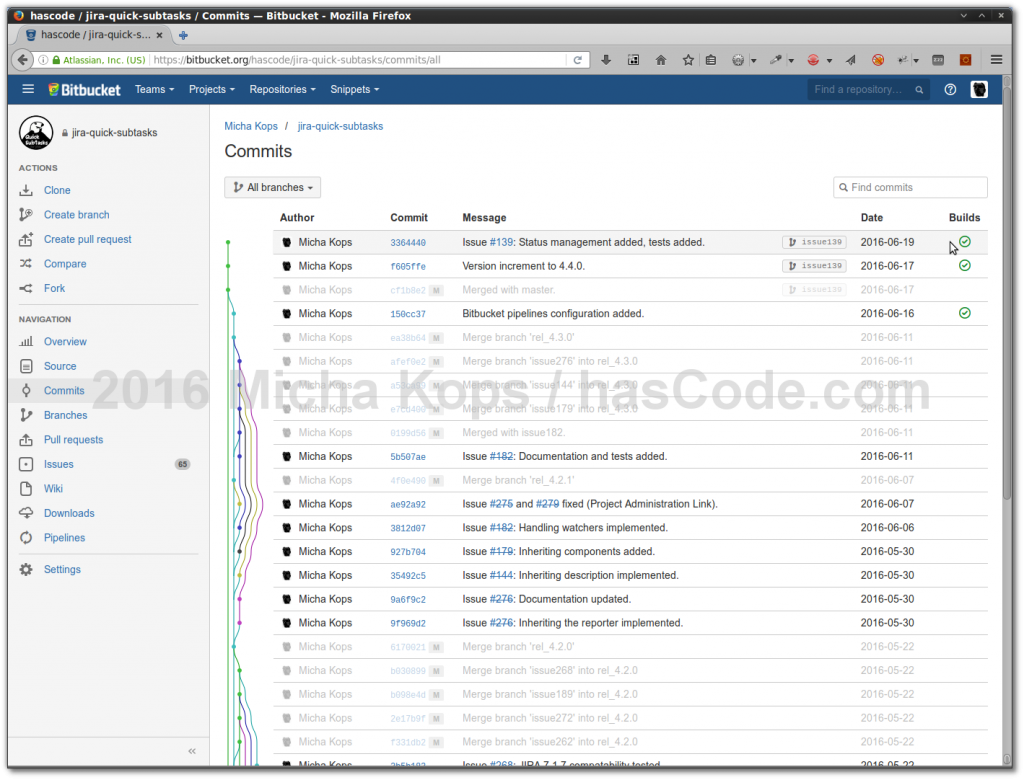Open Bitbucket help via the question mark icon
This screenshot has width=1024, height=780.
click(x=950, y=89)
